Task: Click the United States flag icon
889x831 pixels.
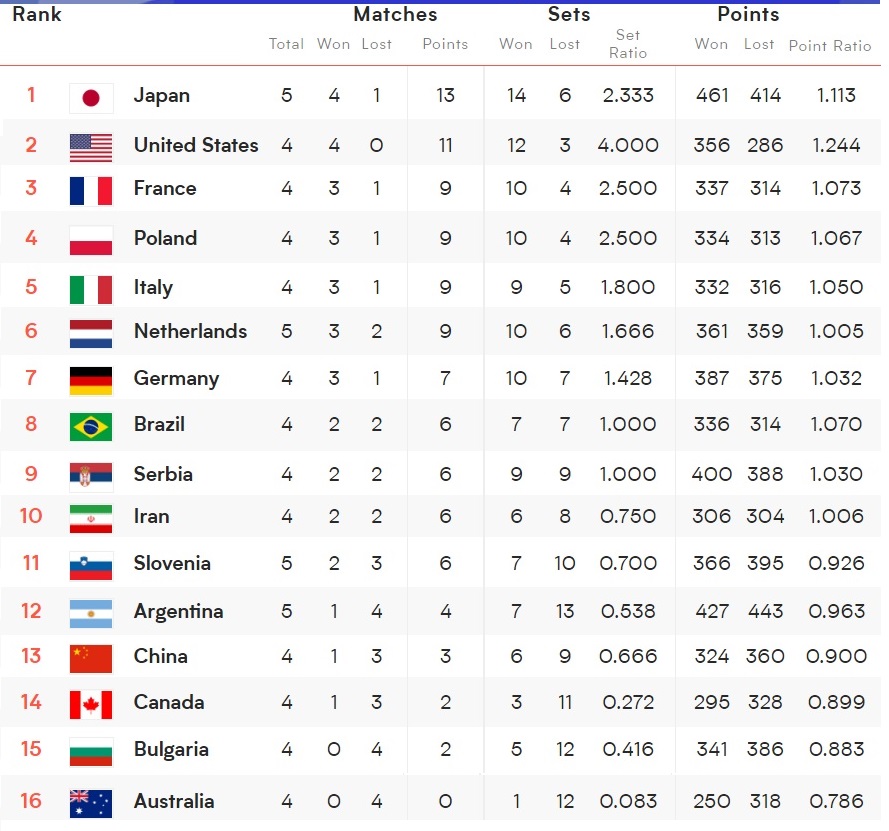Action: point(91,147)
